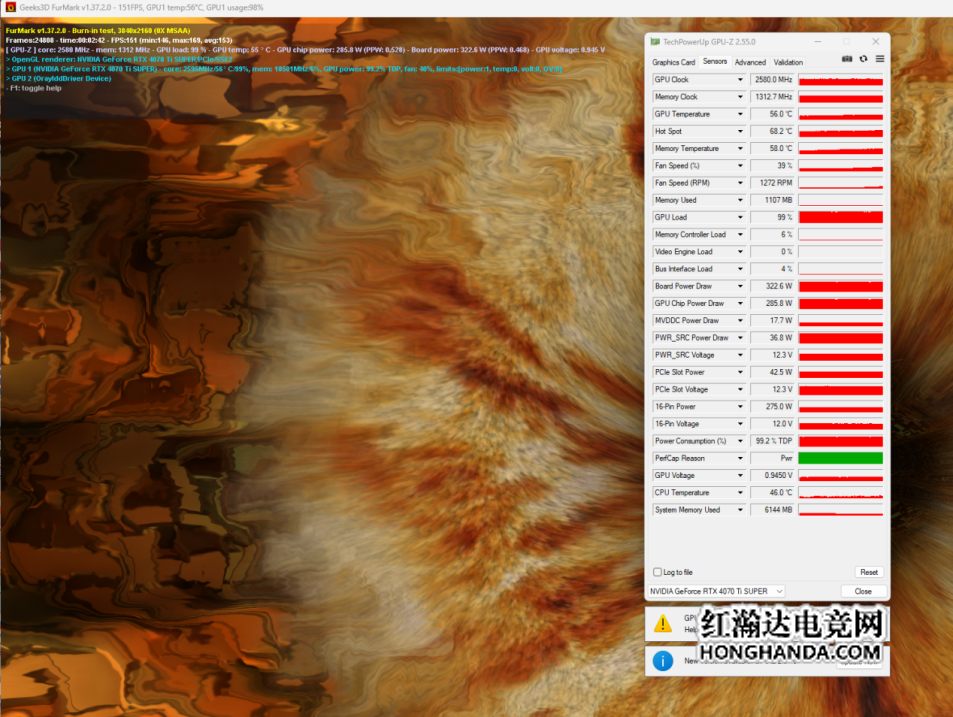Click the GPU Load red graph
Screen dimensions: 953x717
(841, 218)
